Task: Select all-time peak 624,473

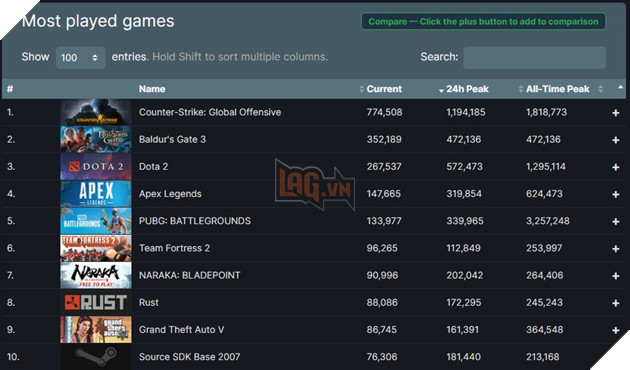Action: pos(544,194)
